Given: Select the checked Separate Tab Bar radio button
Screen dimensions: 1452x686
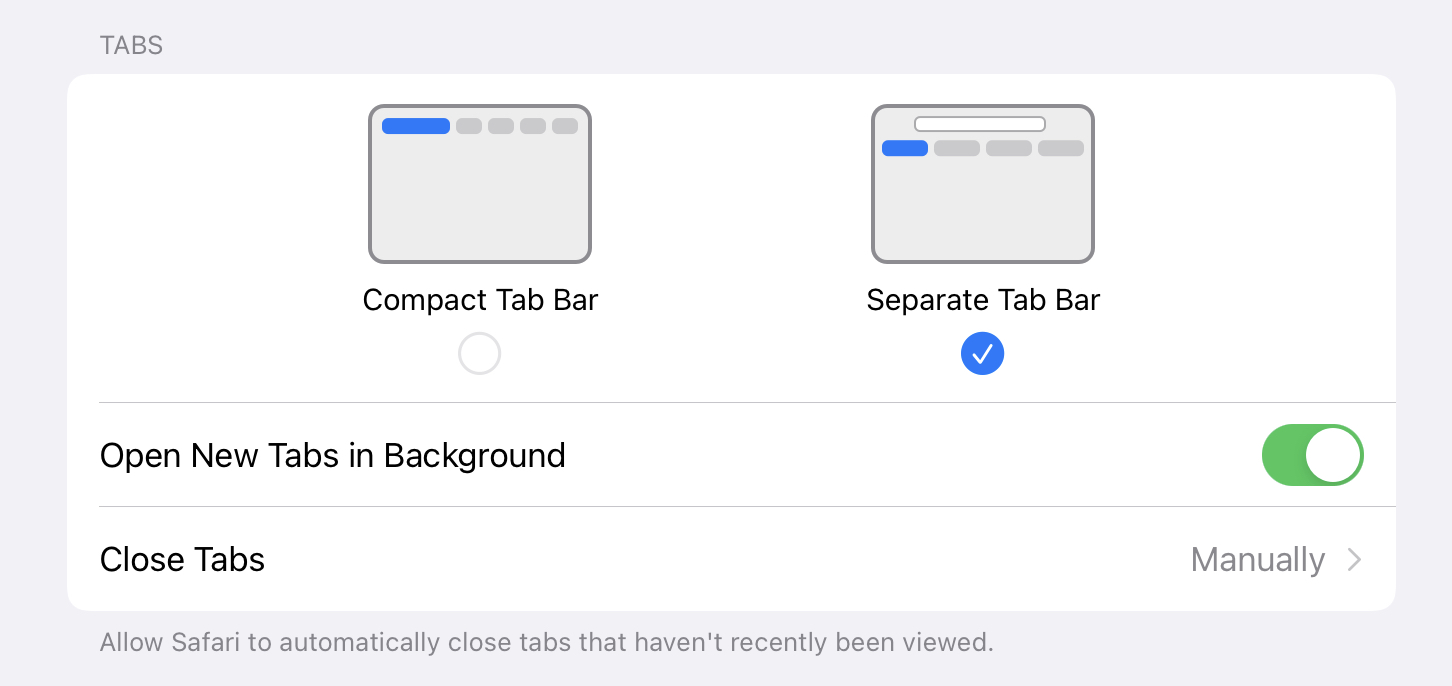Looking at the screenshot, I should (x=982, y=353).
